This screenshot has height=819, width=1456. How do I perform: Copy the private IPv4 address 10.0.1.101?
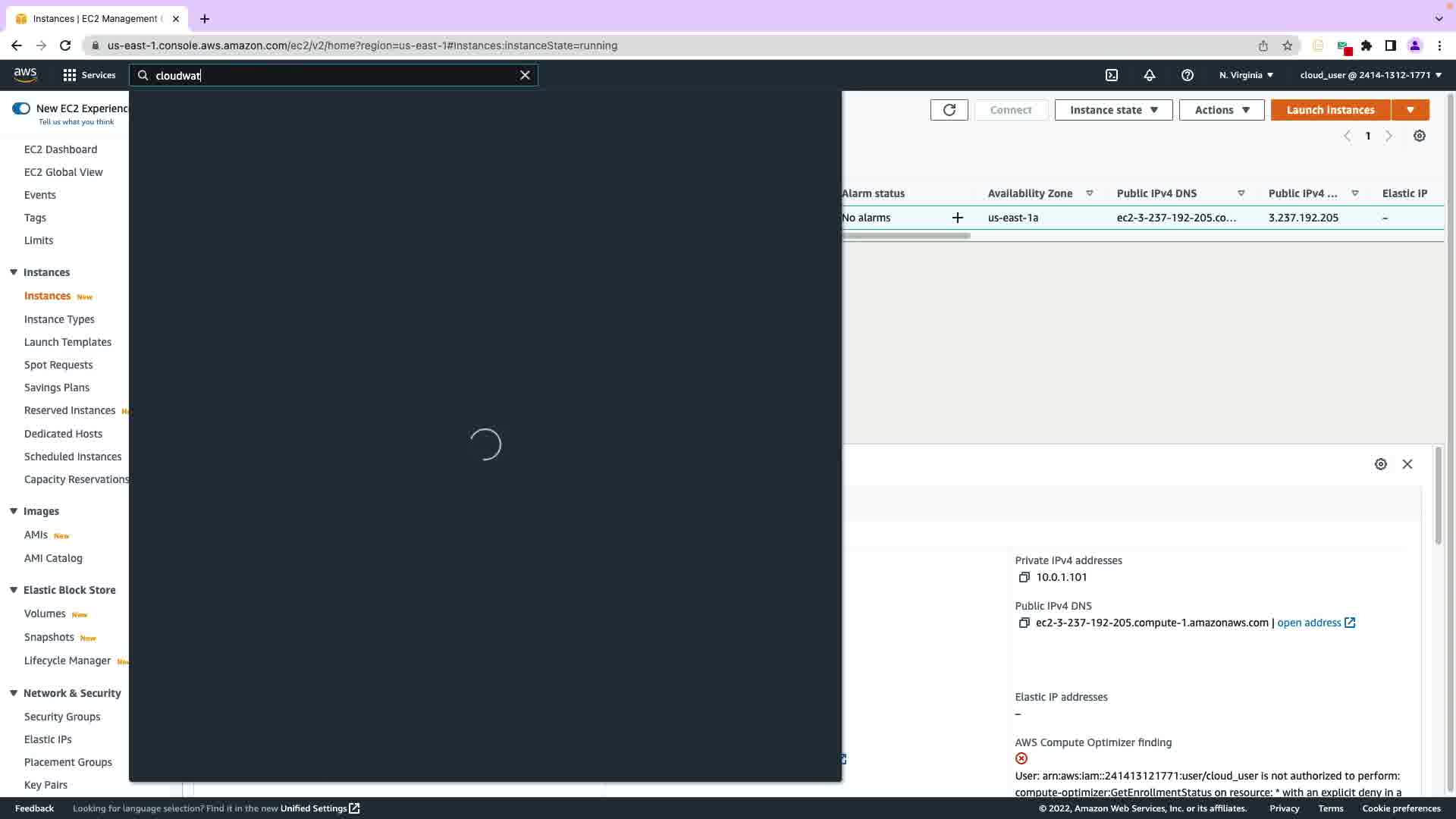(1024, 577)
